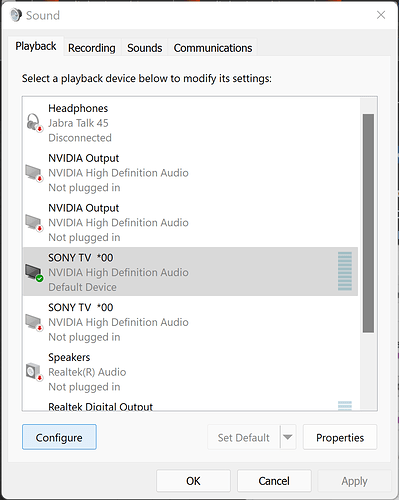Screen dimensions: 399x500
Task: Click the Configure button
Action: [x=59, y=437]
